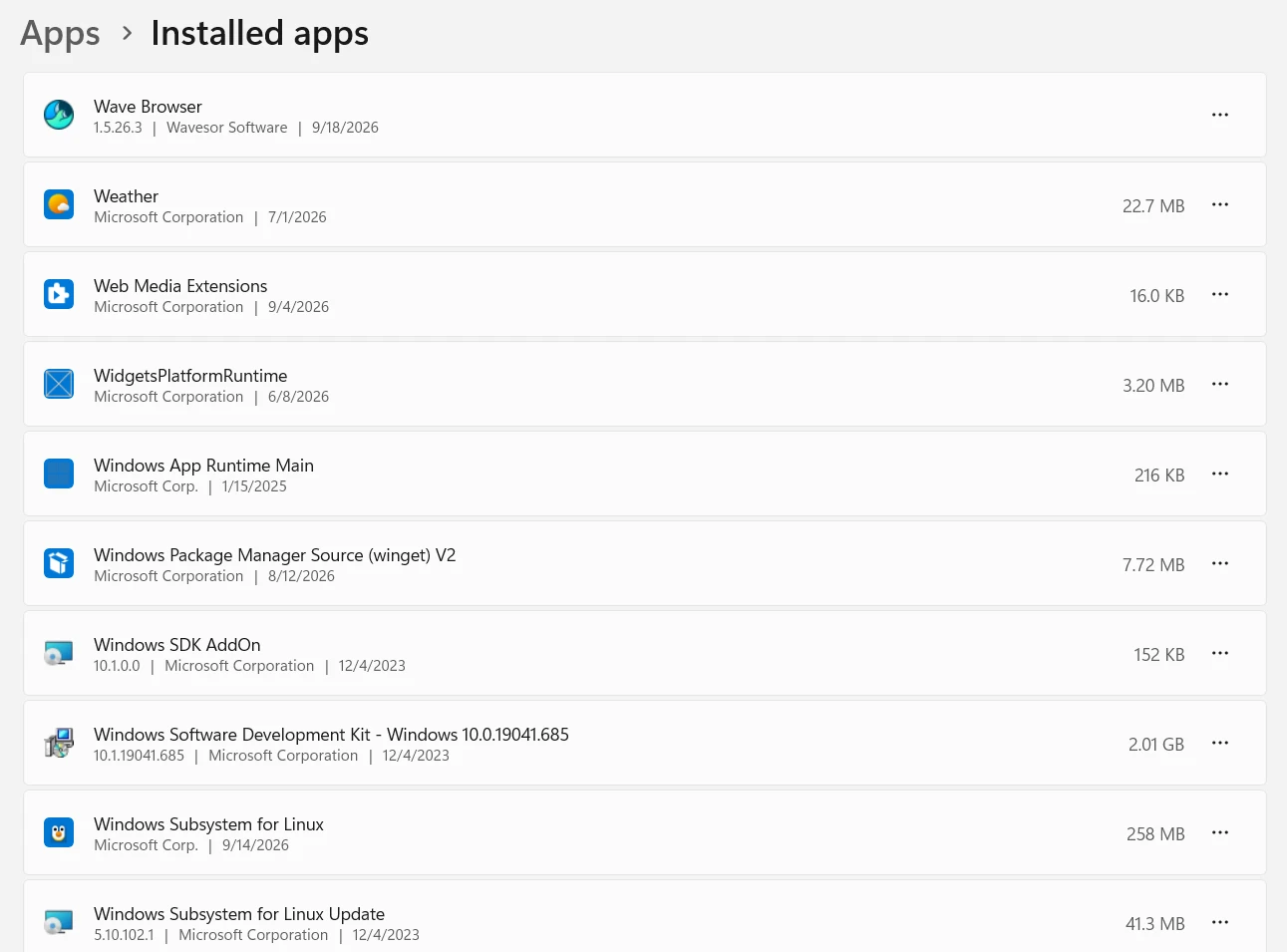Click the WidgetsPlatformRuntime icon
Image resolution: width=1287 pixels, height=952 pixels.
(x=59, y=384)
